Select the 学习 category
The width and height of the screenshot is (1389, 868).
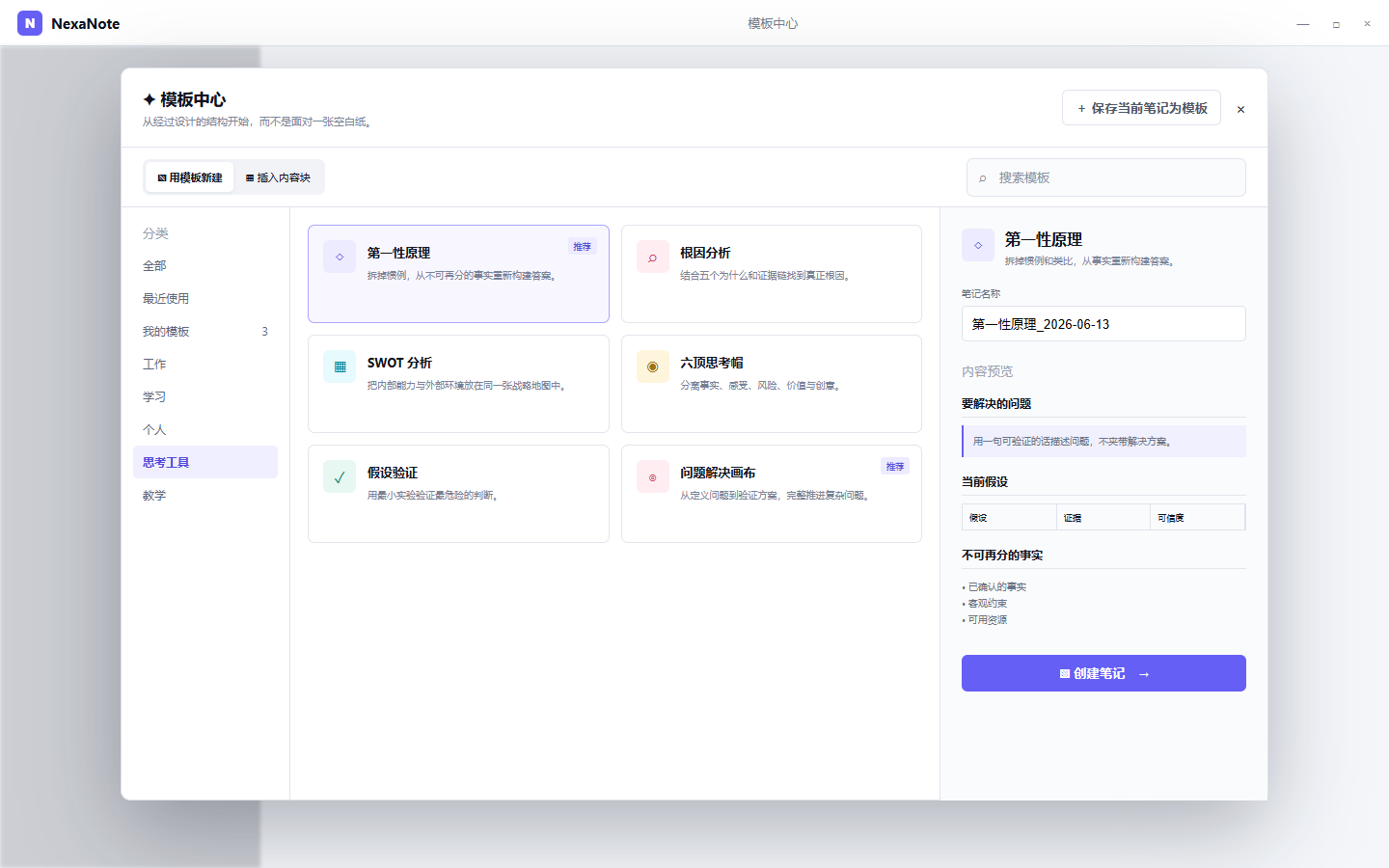pyautogui.click(x=205, y=396)
